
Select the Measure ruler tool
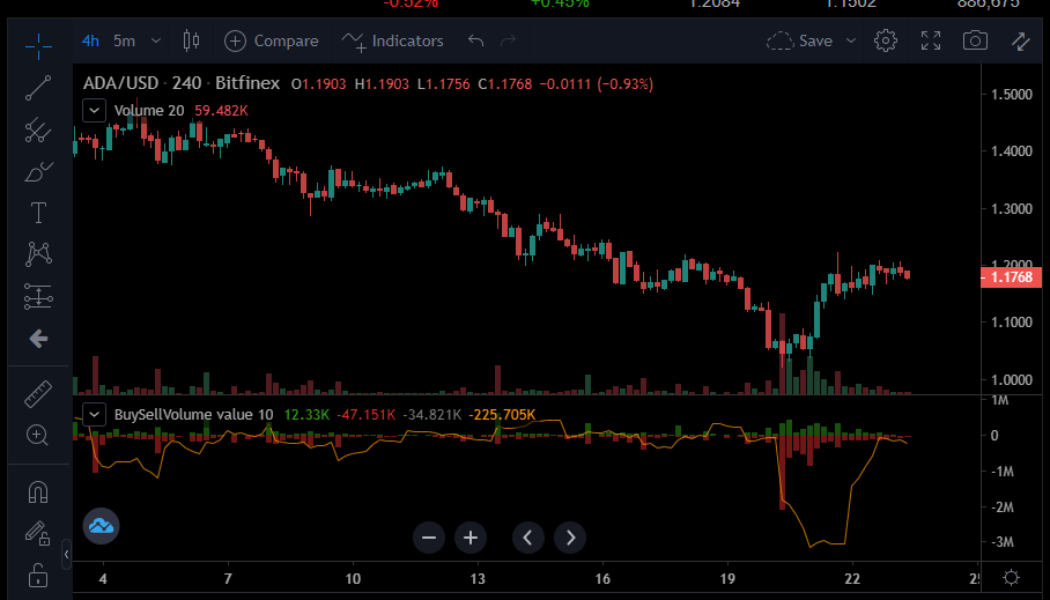(x=37, y=393)
